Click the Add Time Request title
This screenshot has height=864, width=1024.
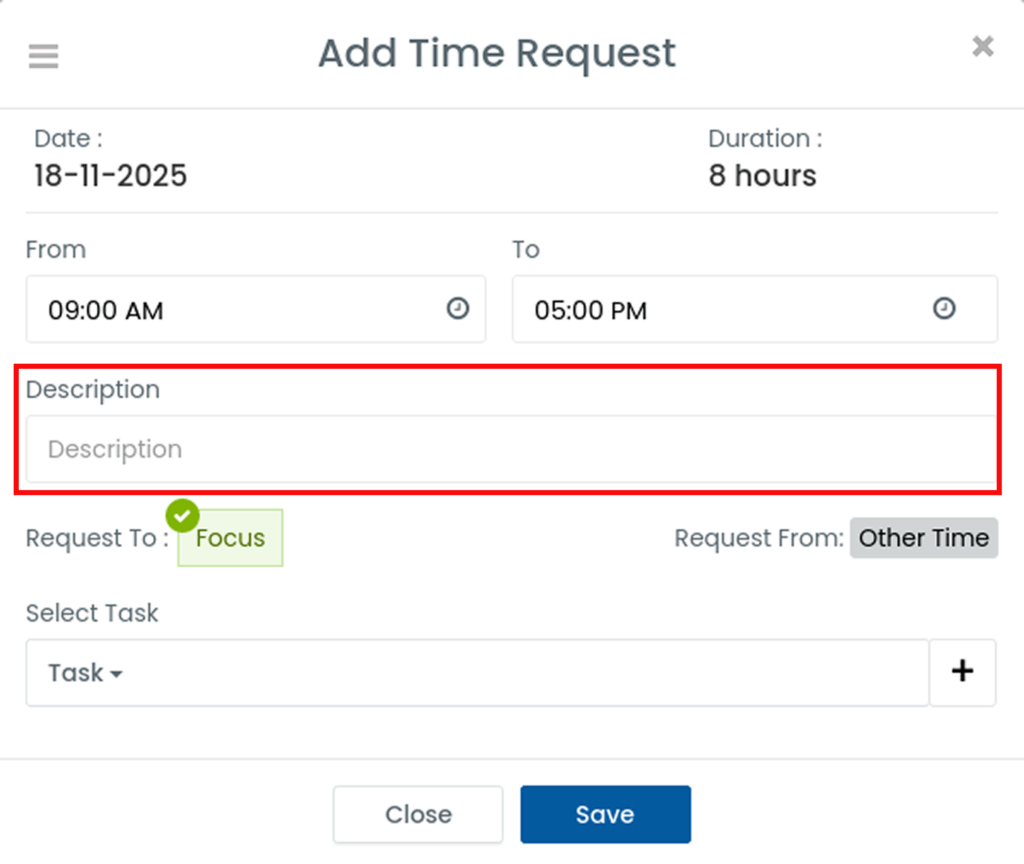tap(497, 53)
